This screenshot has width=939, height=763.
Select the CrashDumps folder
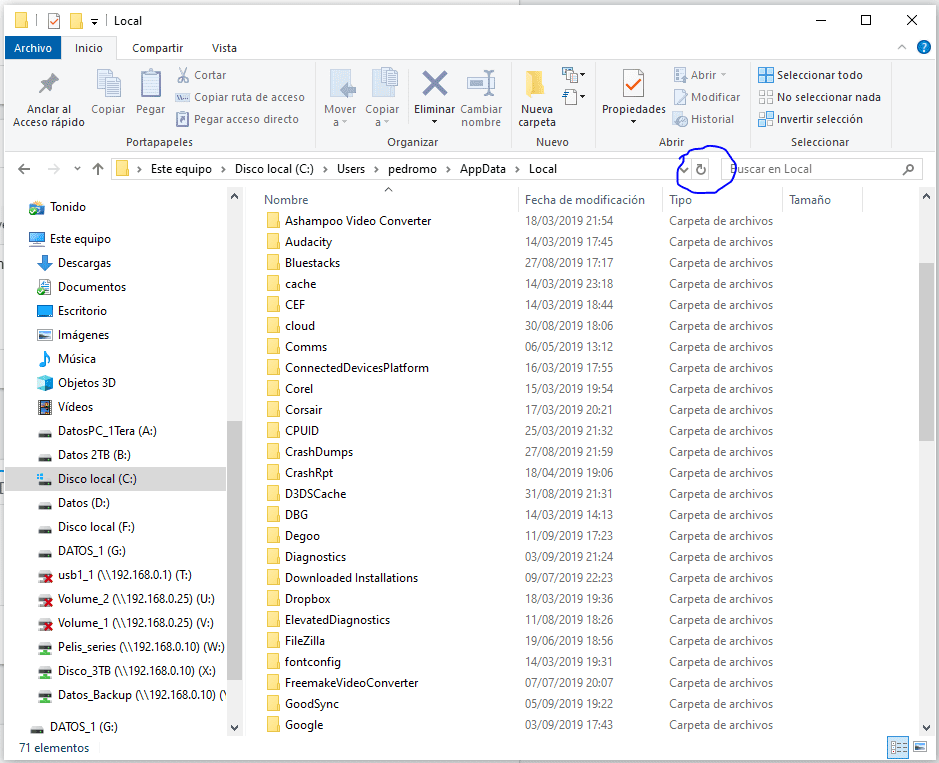319,452
